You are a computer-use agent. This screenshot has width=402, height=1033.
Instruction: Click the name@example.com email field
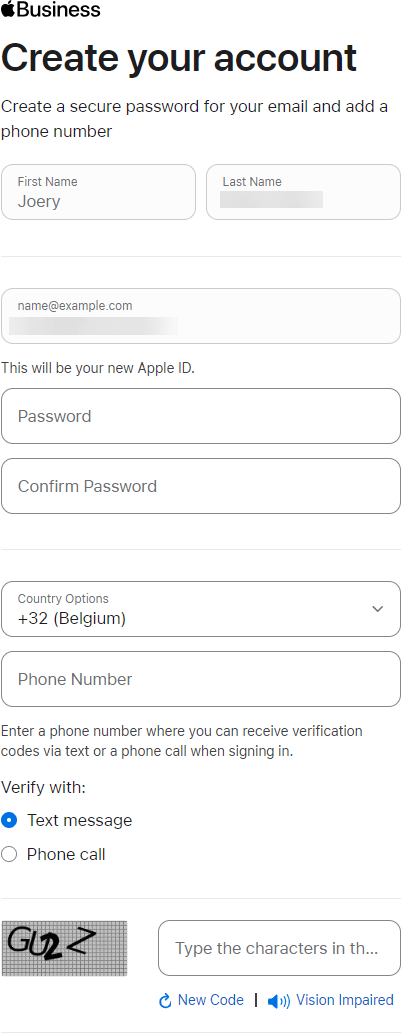coord(201,316)
